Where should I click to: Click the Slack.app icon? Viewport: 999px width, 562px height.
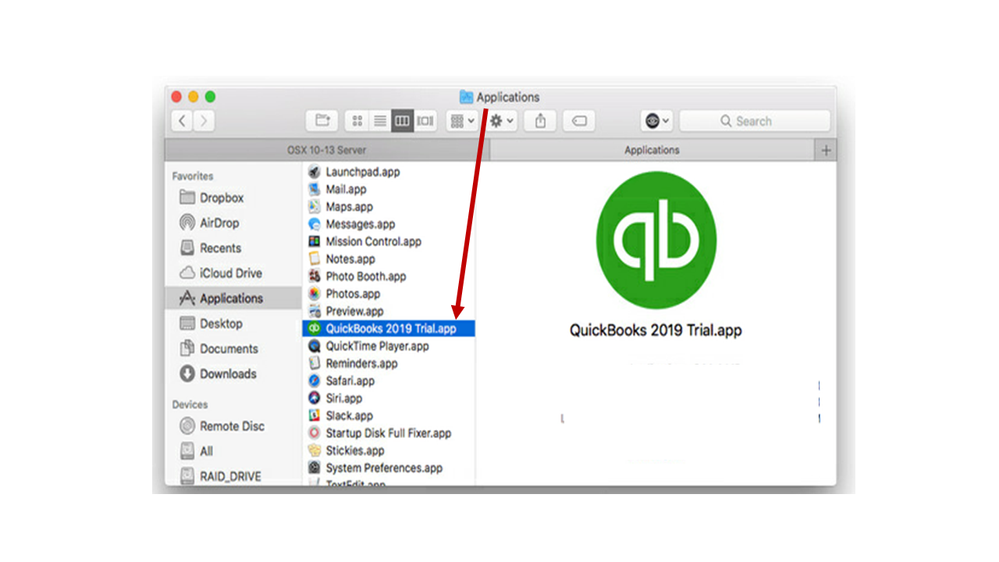tap(314, 415)
